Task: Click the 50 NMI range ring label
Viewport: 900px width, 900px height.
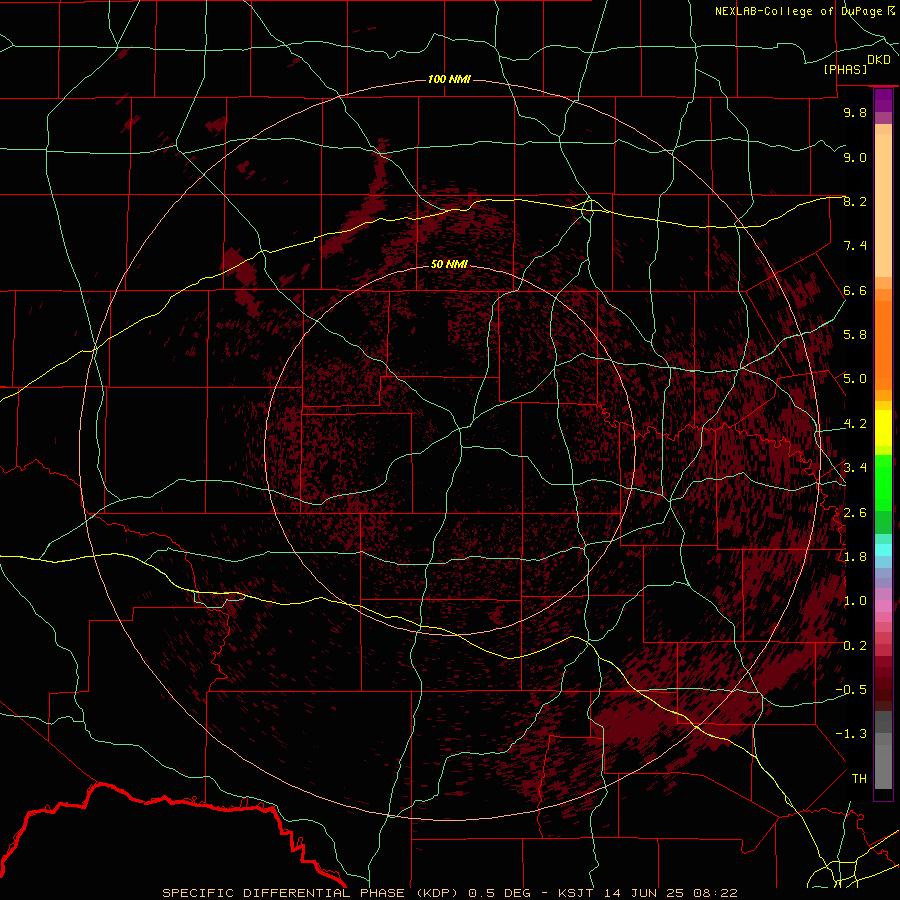Action: tap(449, 264)
